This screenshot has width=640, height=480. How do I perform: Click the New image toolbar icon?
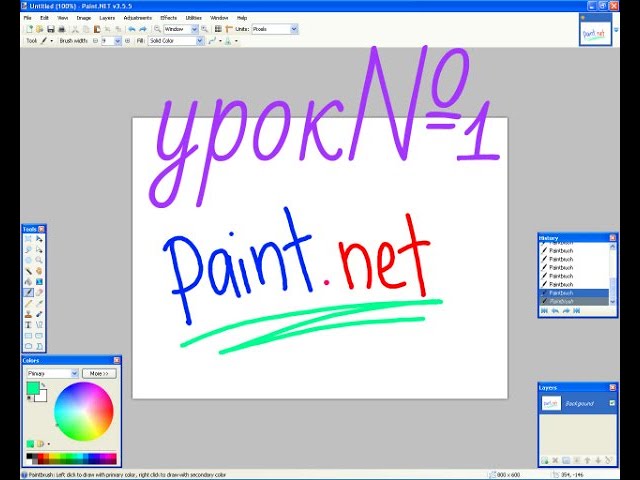(x=29, y=29)
